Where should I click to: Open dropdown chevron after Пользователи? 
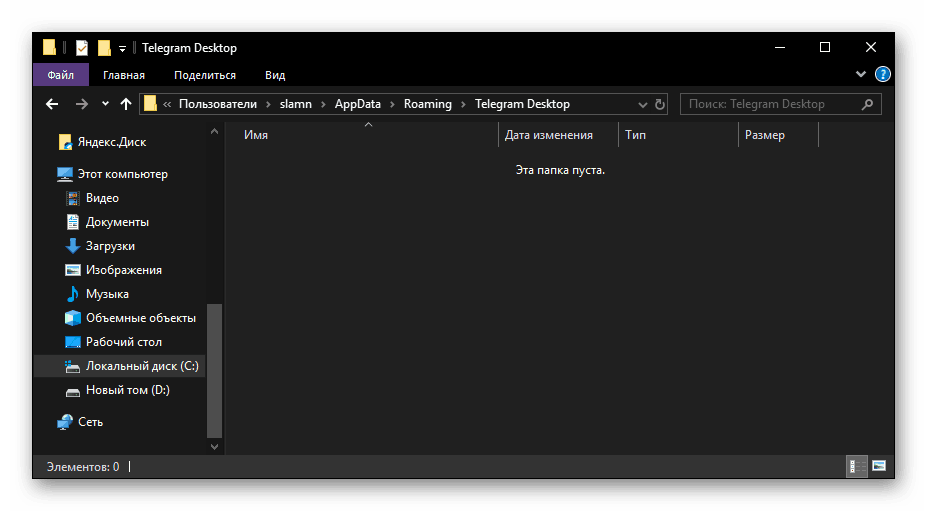[268, 105]
